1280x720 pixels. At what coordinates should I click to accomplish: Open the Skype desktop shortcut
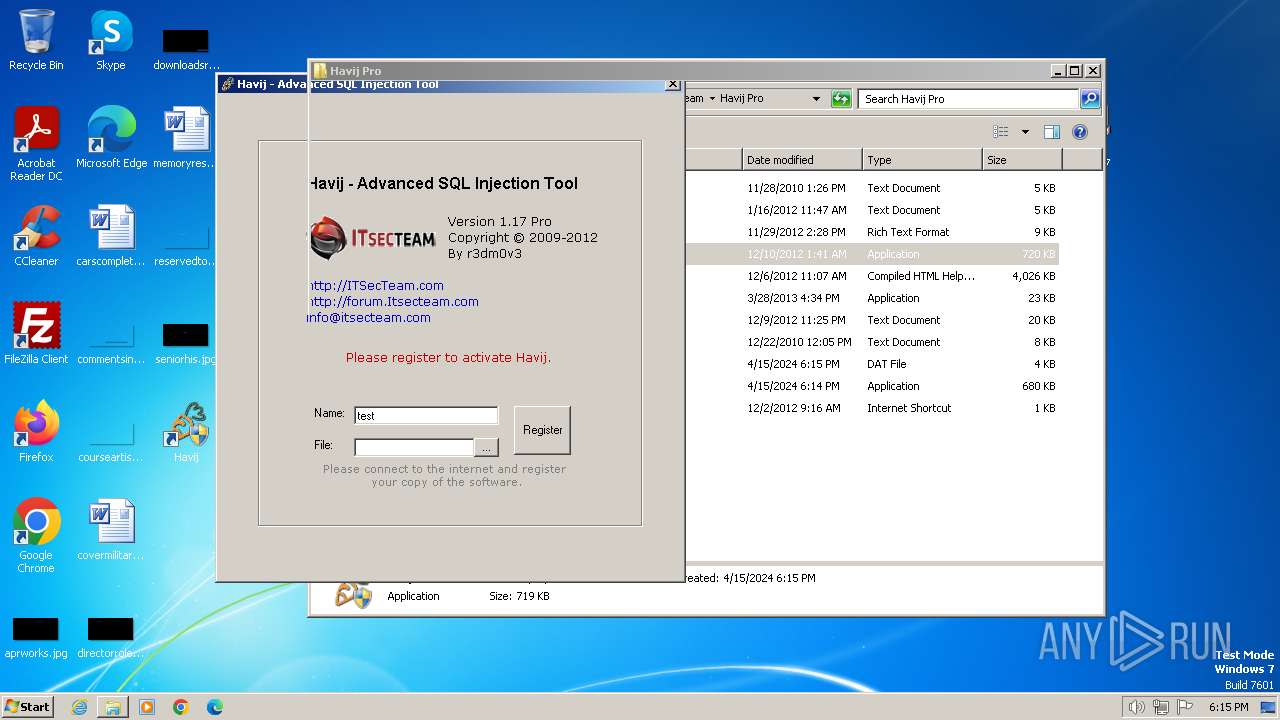coord(111,40)
